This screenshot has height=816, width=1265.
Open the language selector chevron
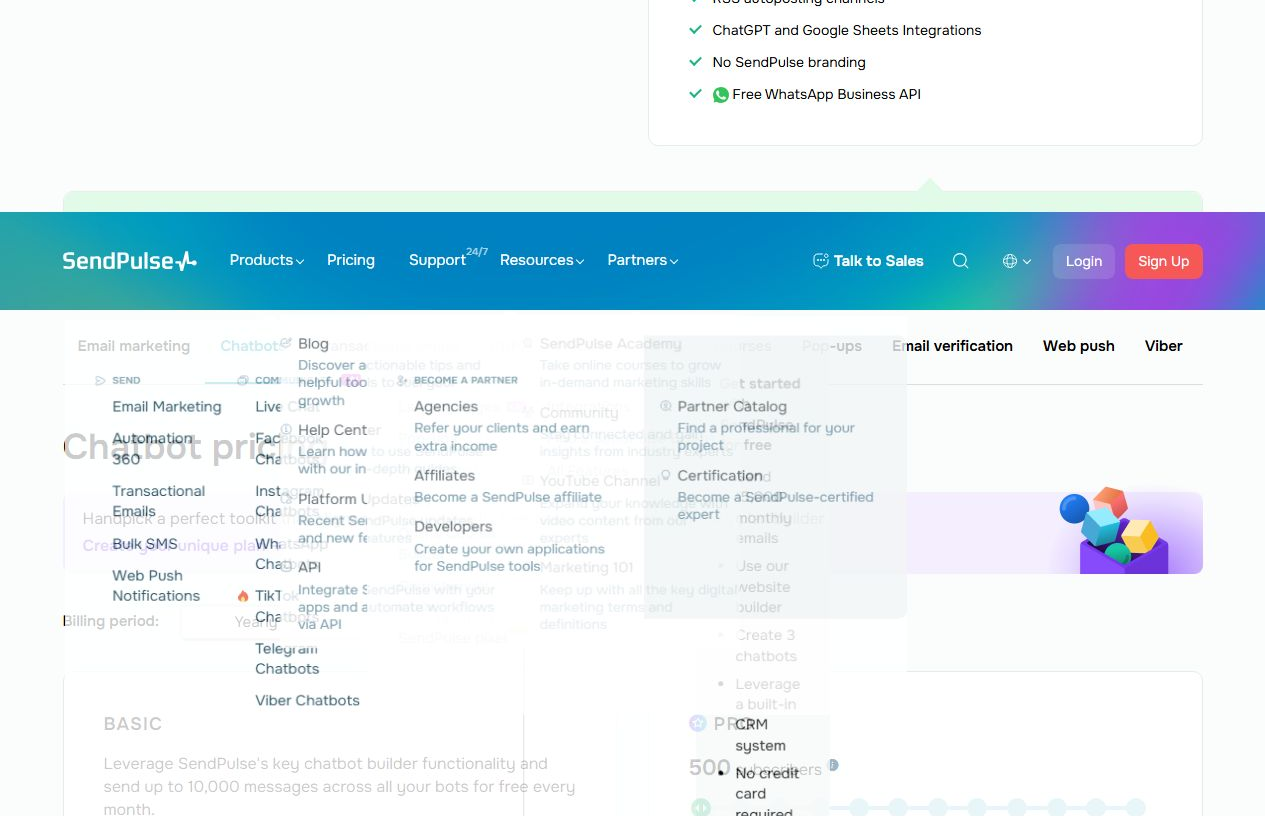1027,261
